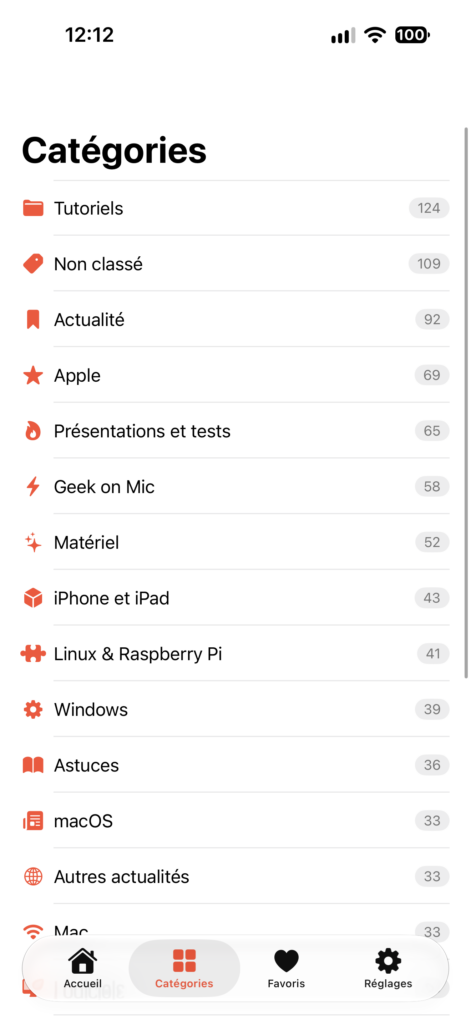Viewport: 471px width, 1024px height.
Task: Tap the gear icon beside Windows
Action: tap(33, 709)
